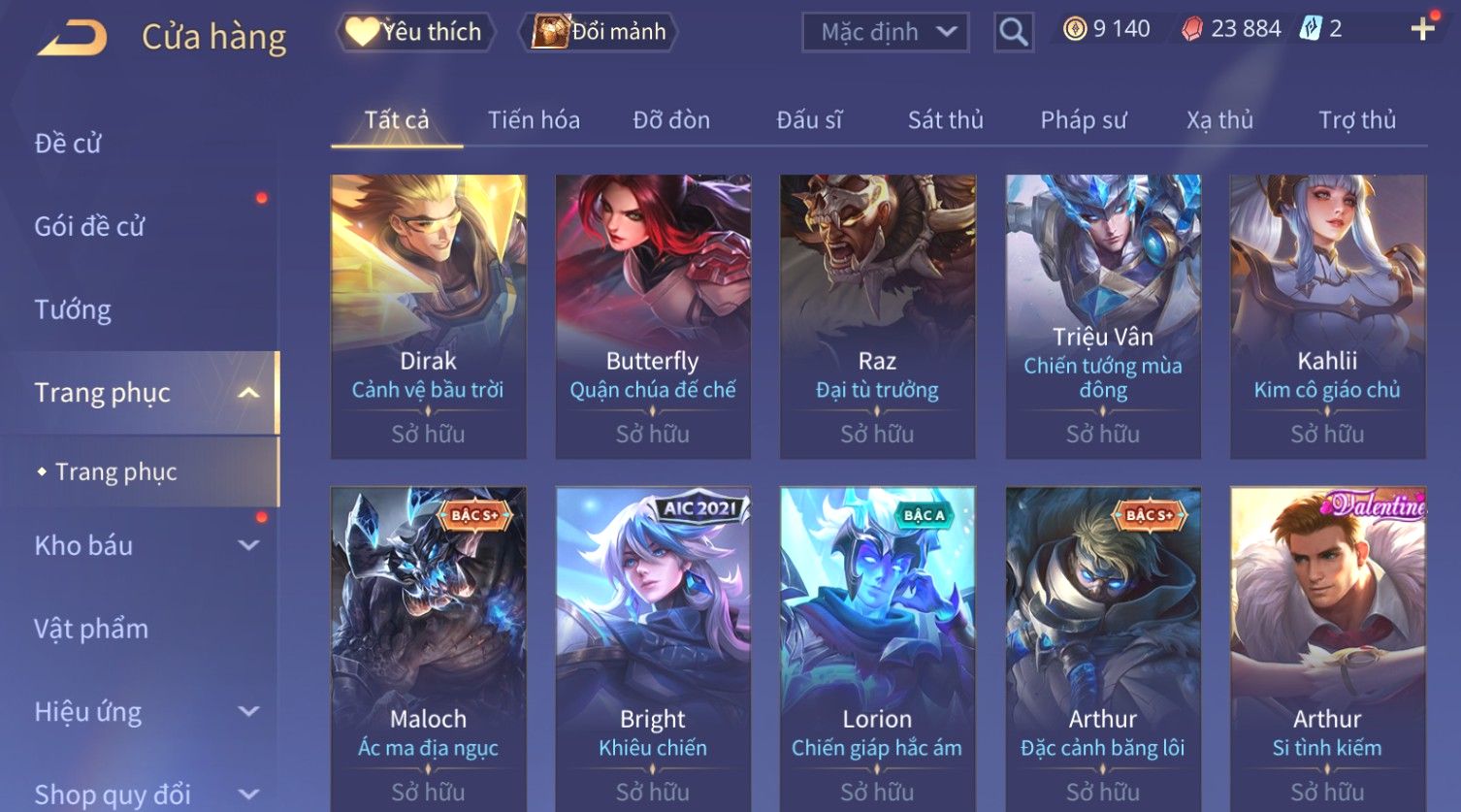The width and height of the screenshot is (1461, 812).
Task: Select the Tiến hóa tab
Action: click(x=534, y=119)
